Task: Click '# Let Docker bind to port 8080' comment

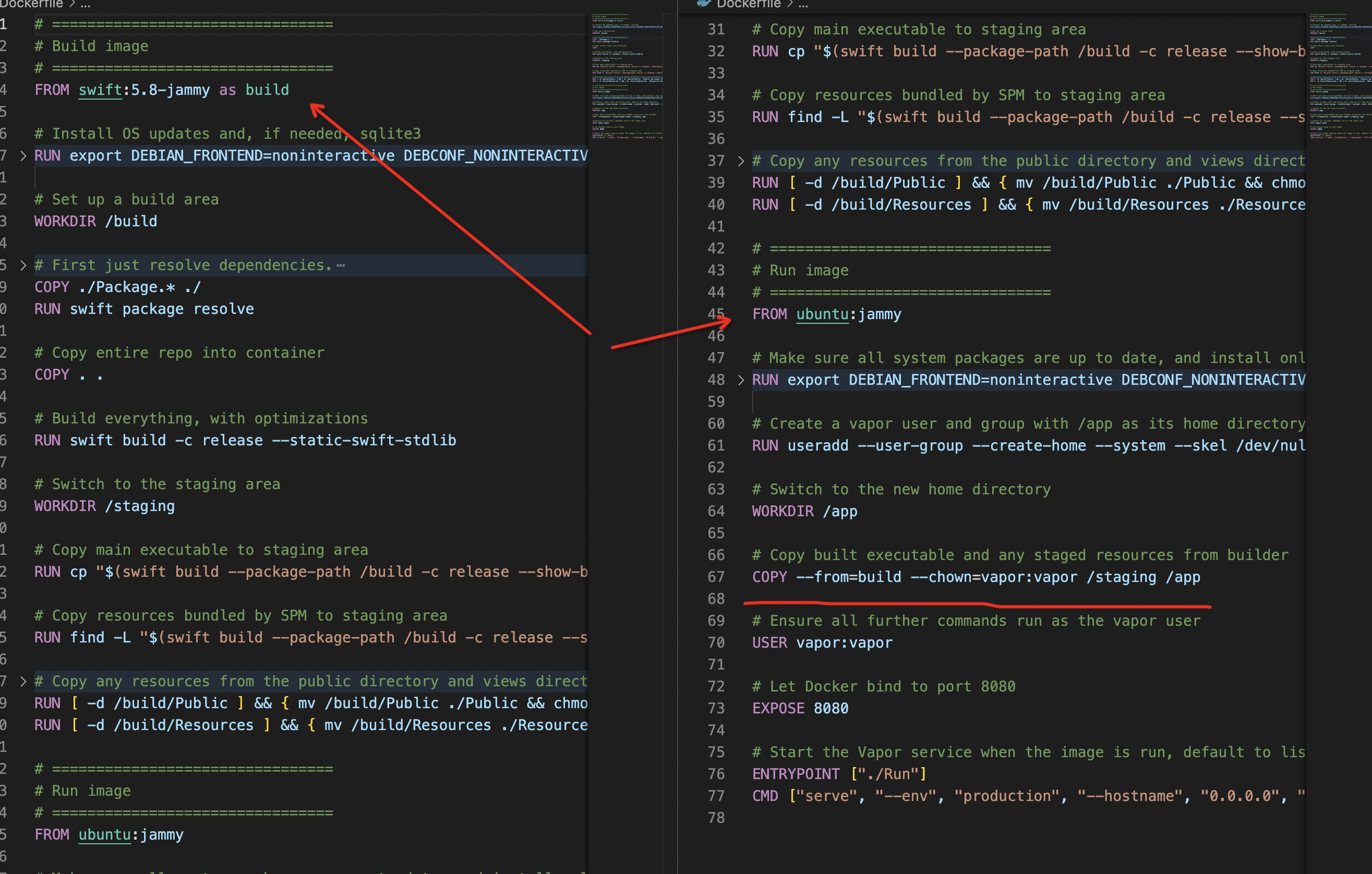Action: 884,687
